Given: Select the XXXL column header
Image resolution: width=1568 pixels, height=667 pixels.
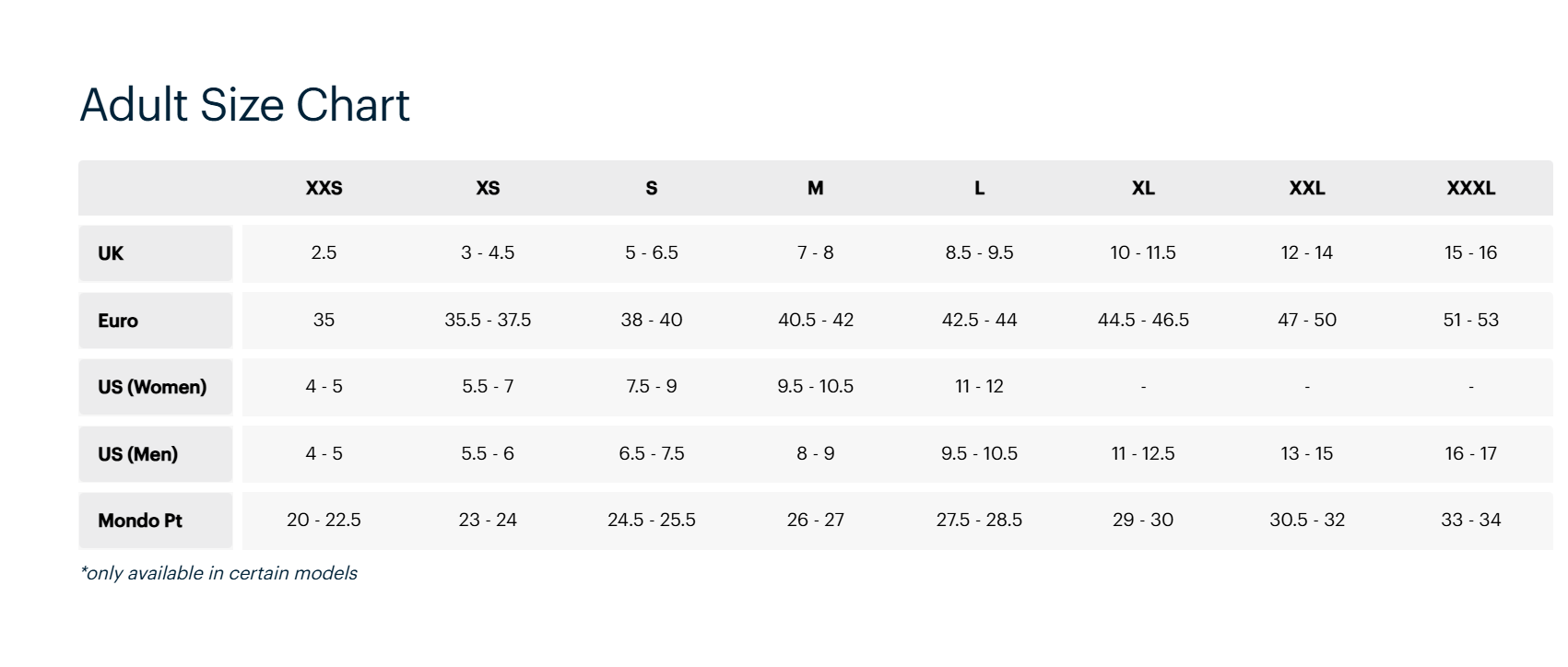Looking at the screenshot, I should [x=1470, y=188].
